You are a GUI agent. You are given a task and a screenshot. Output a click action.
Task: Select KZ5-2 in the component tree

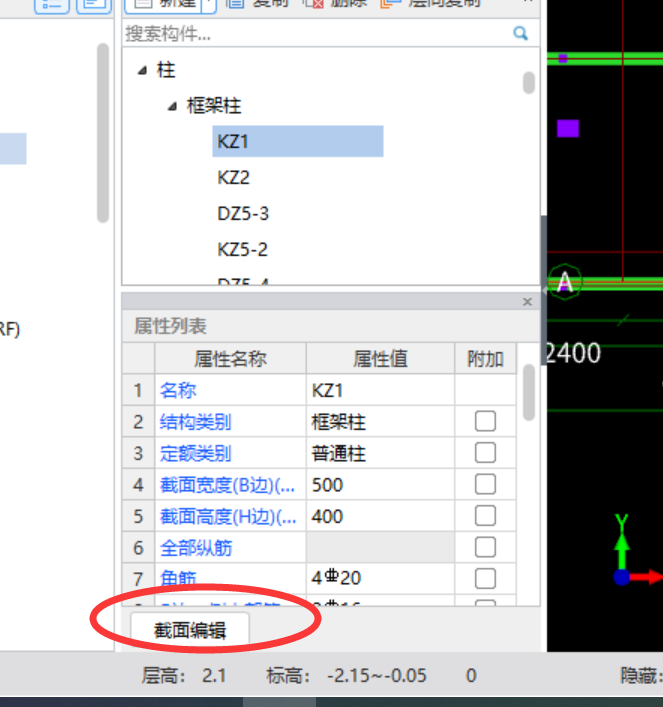coord(243,249)
